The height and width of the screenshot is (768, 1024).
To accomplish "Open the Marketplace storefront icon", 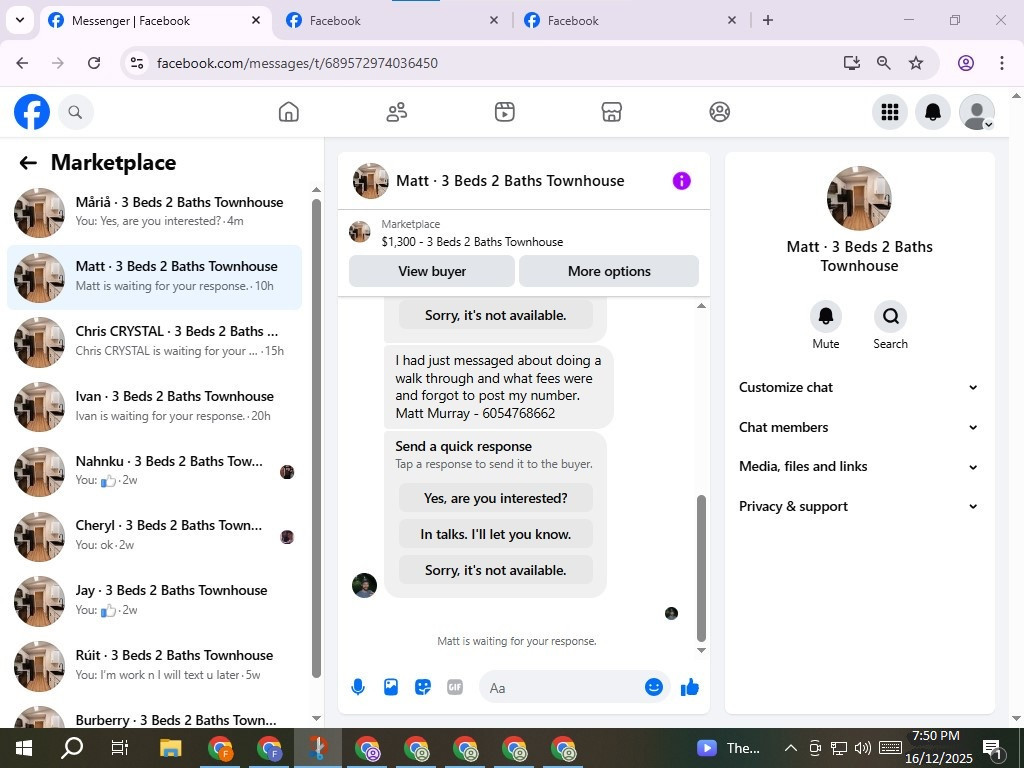I will [x=611, y=112].
